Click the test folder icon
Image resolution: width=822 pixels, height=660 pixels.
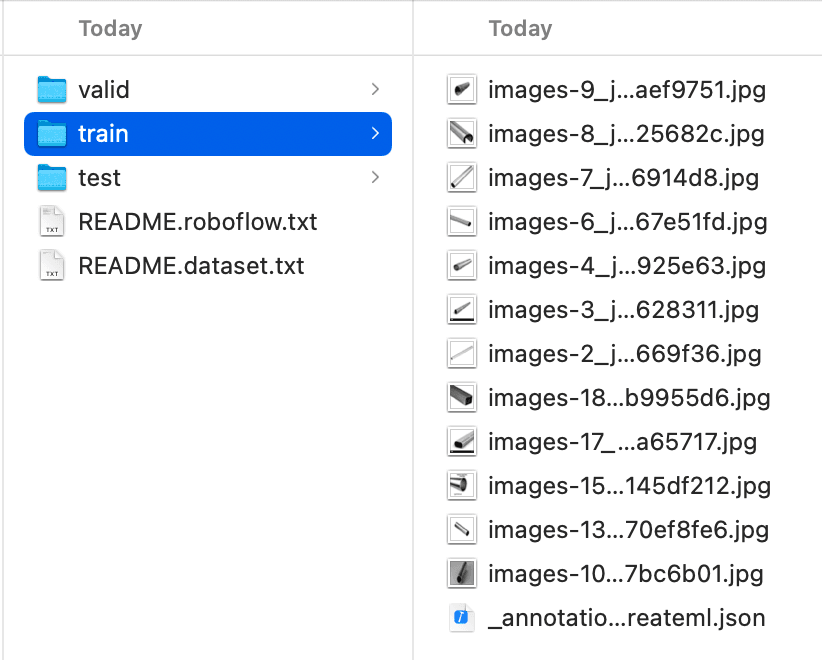click(52, 178)
